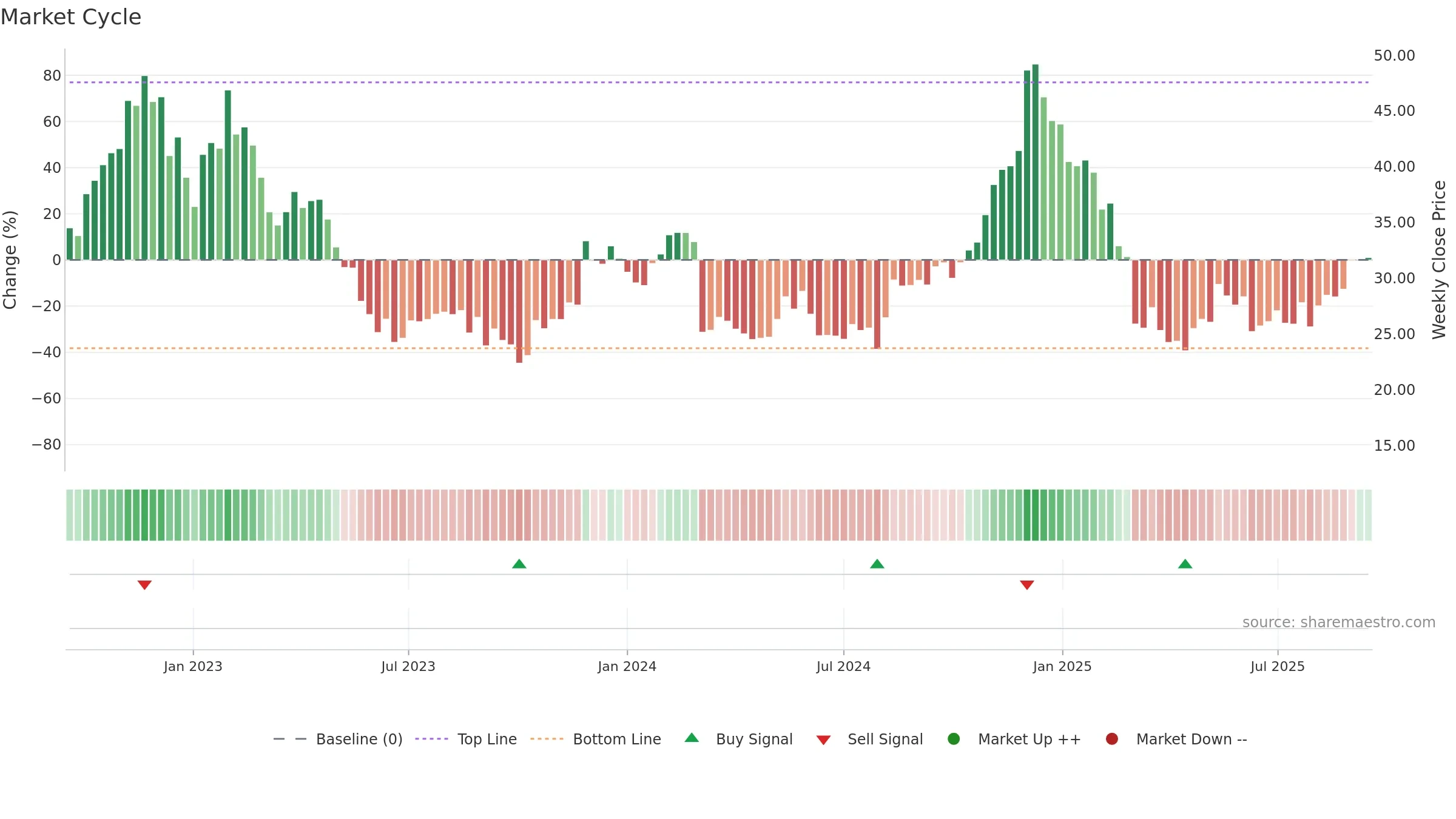Click the 15.00 price tick label
Screen dimensions: 1456x819
point(1395,446)
